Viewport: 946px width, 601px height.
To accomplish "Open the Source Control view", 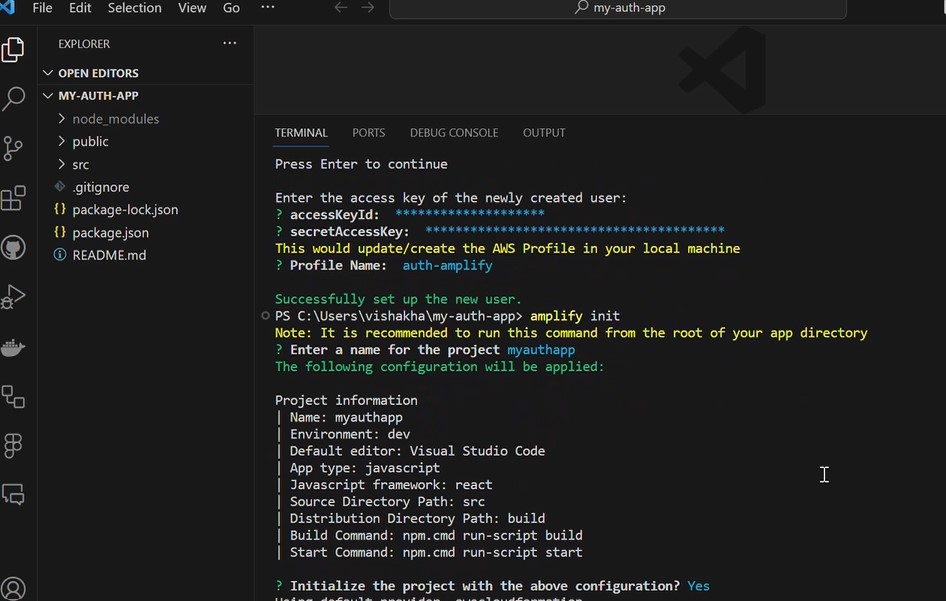I will (14, 148).
